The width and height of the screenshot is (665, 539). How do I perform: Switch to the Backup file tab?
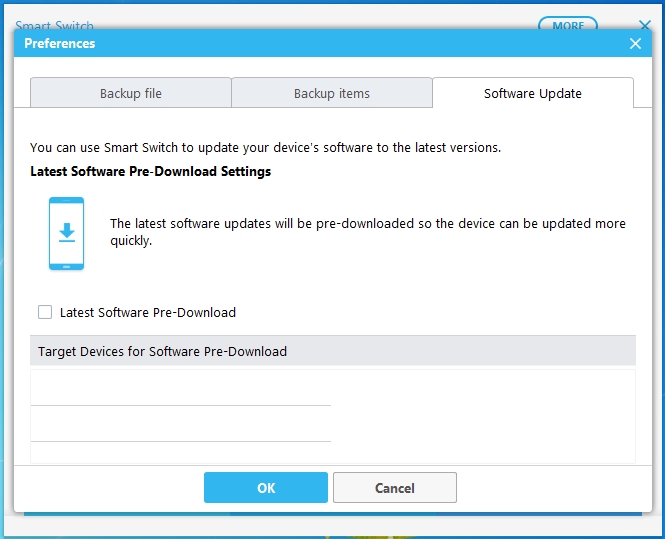click(131, 93)
